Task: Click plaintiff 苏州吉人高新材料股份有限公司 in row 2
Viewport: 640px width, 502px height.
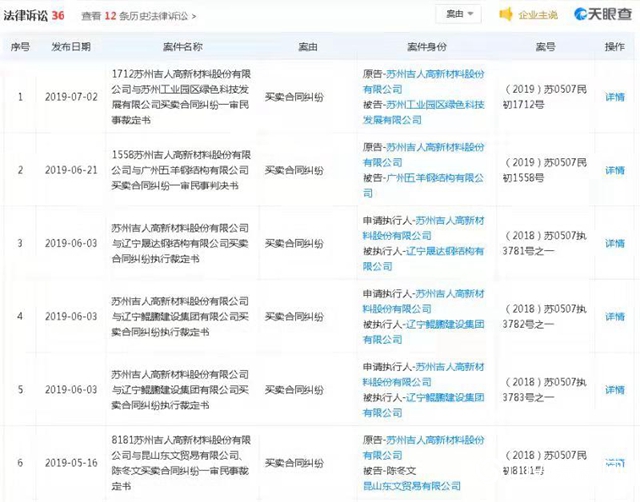Action: point(424,155)
